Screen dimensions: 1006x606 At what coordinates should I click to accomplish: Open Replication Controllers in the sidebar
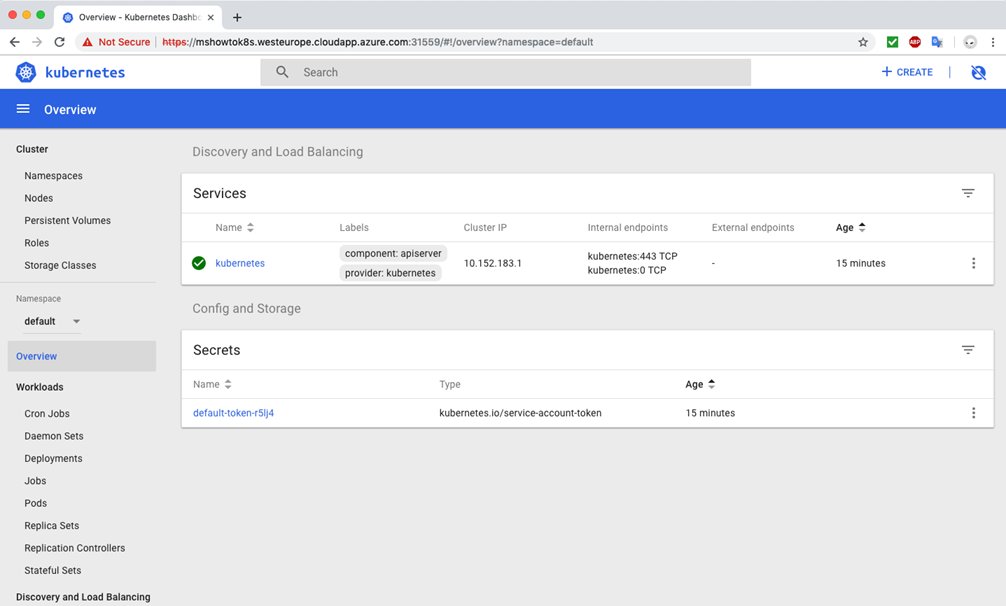(74, 548)
